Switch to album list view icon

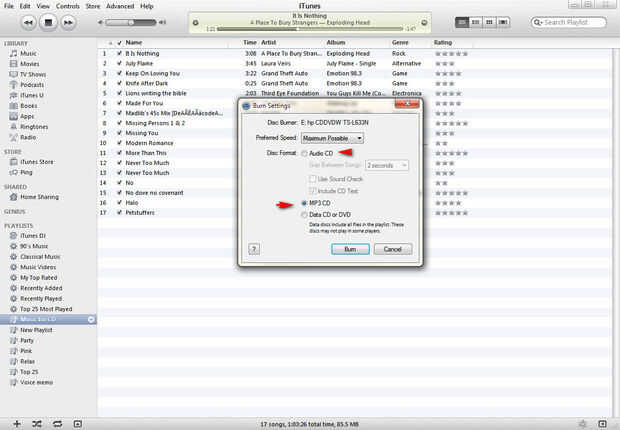(x=475, y=22)
